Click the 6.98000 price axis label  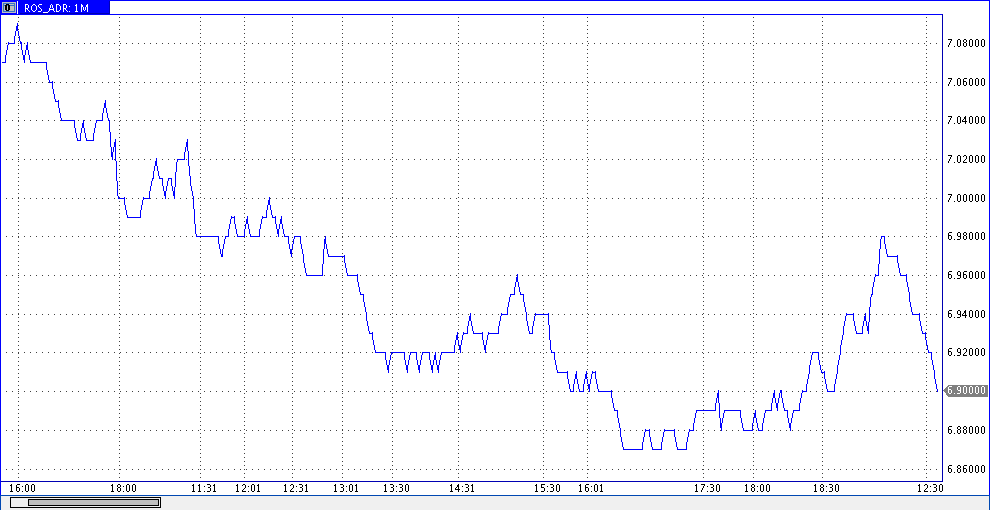pos(967,237)
